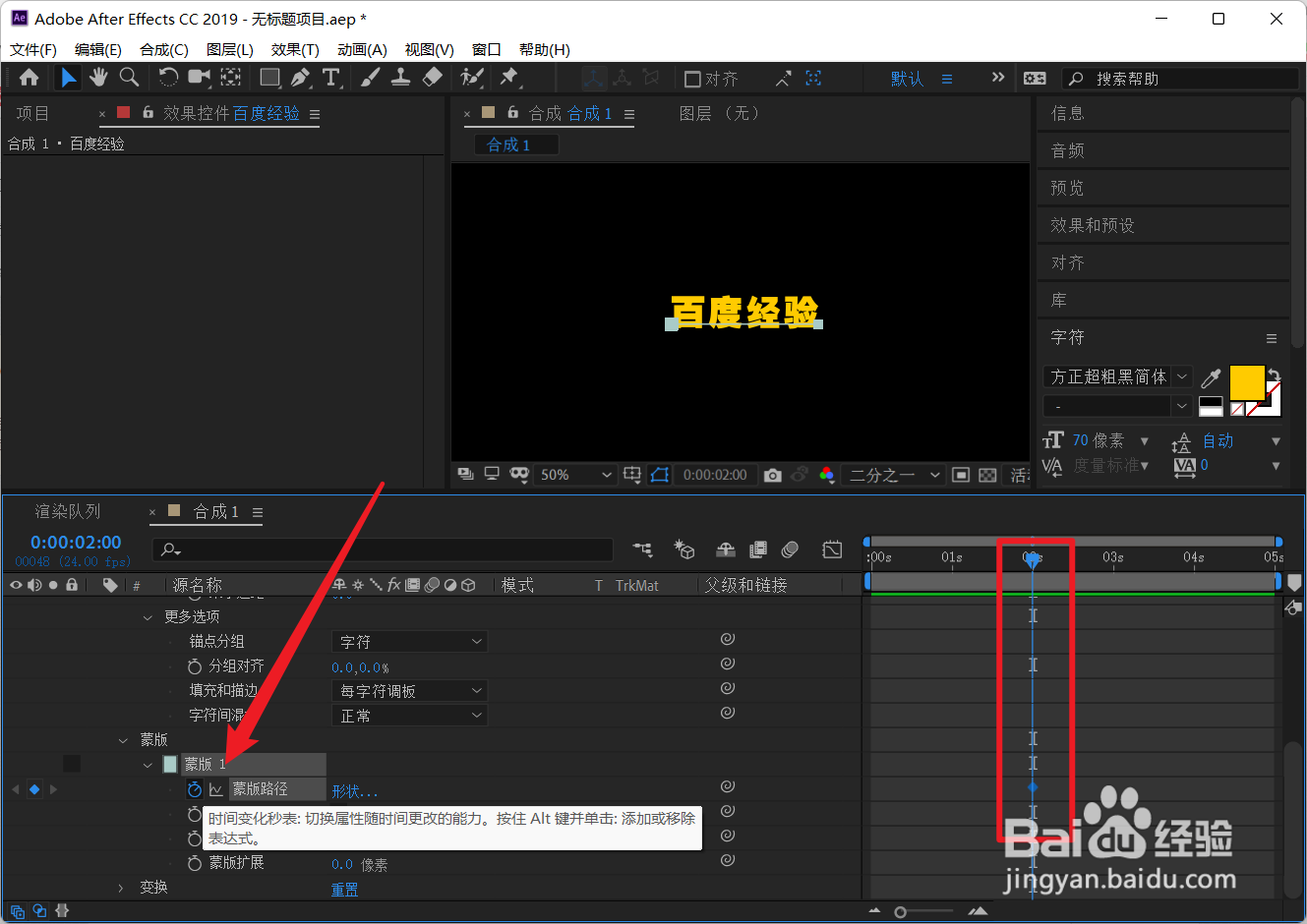Image resolution: width=1307 pixels, height=924 pixels.
Task: Select the Pan Behind anchor point tool
Action: [x=231, y=78]
